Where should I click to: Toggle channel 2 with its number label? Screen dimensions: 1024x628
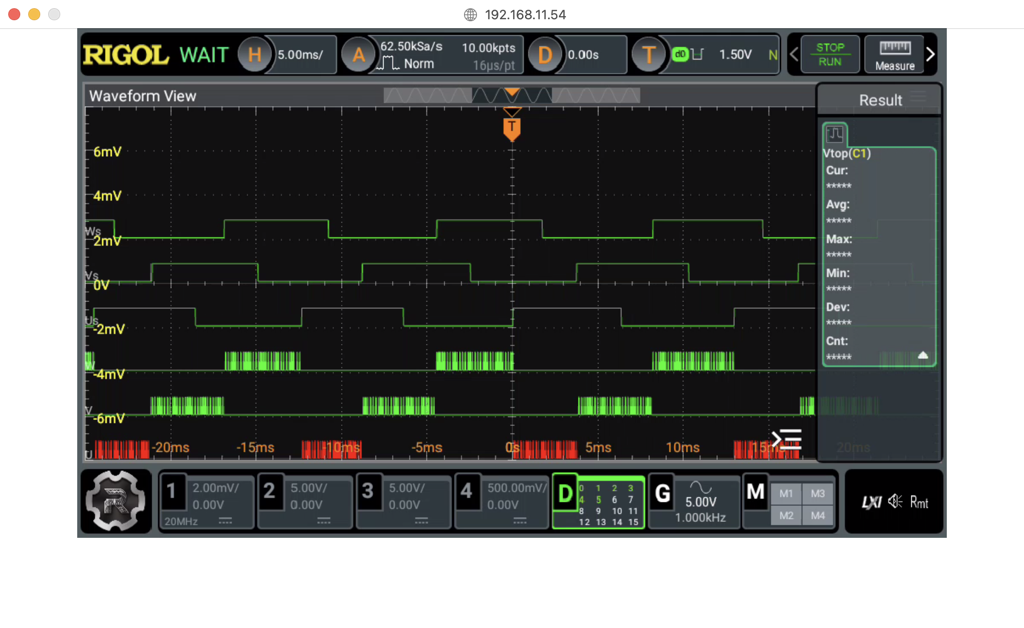click(270, 491)
